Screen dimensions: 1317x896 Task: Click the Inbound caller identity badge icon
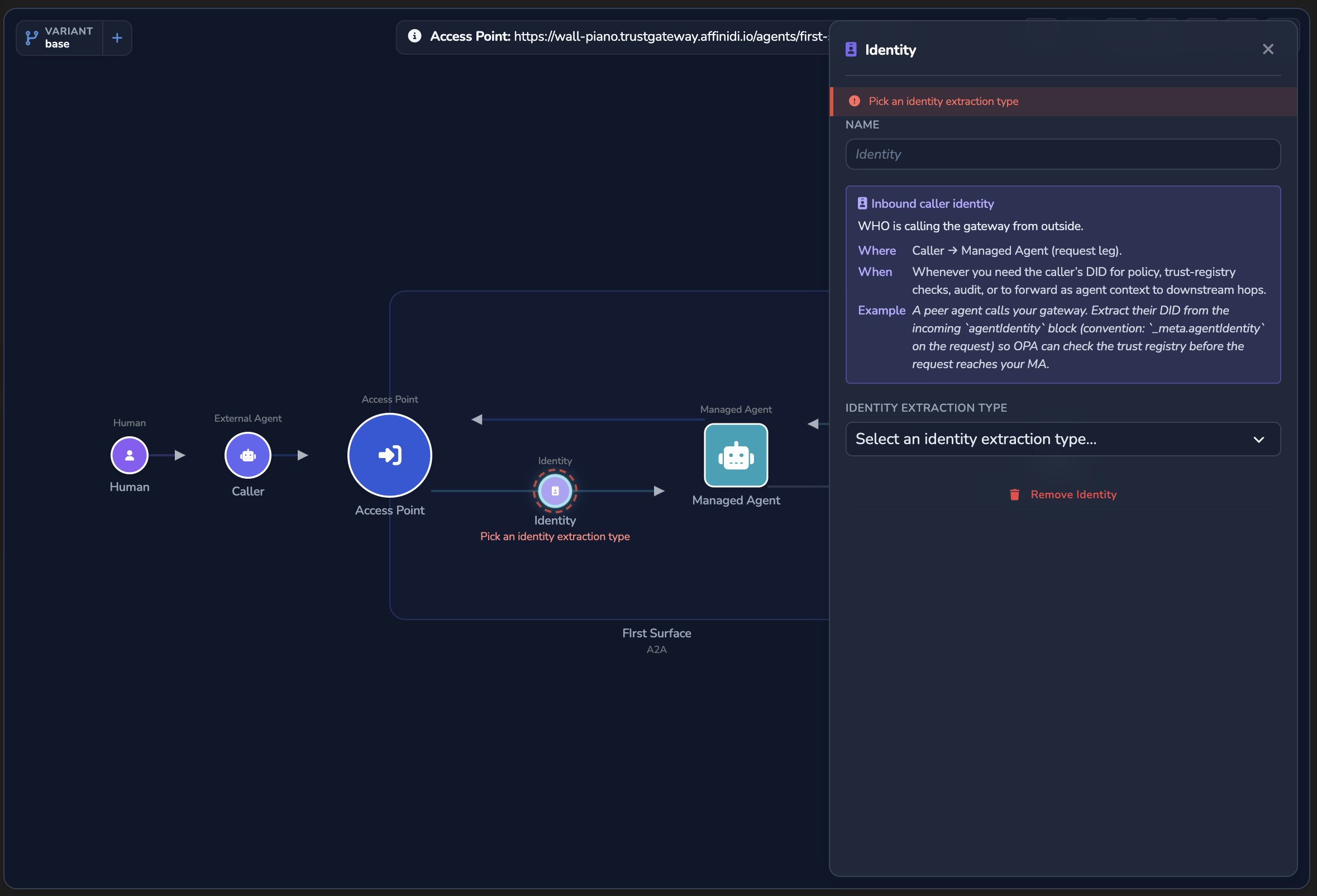862,203
